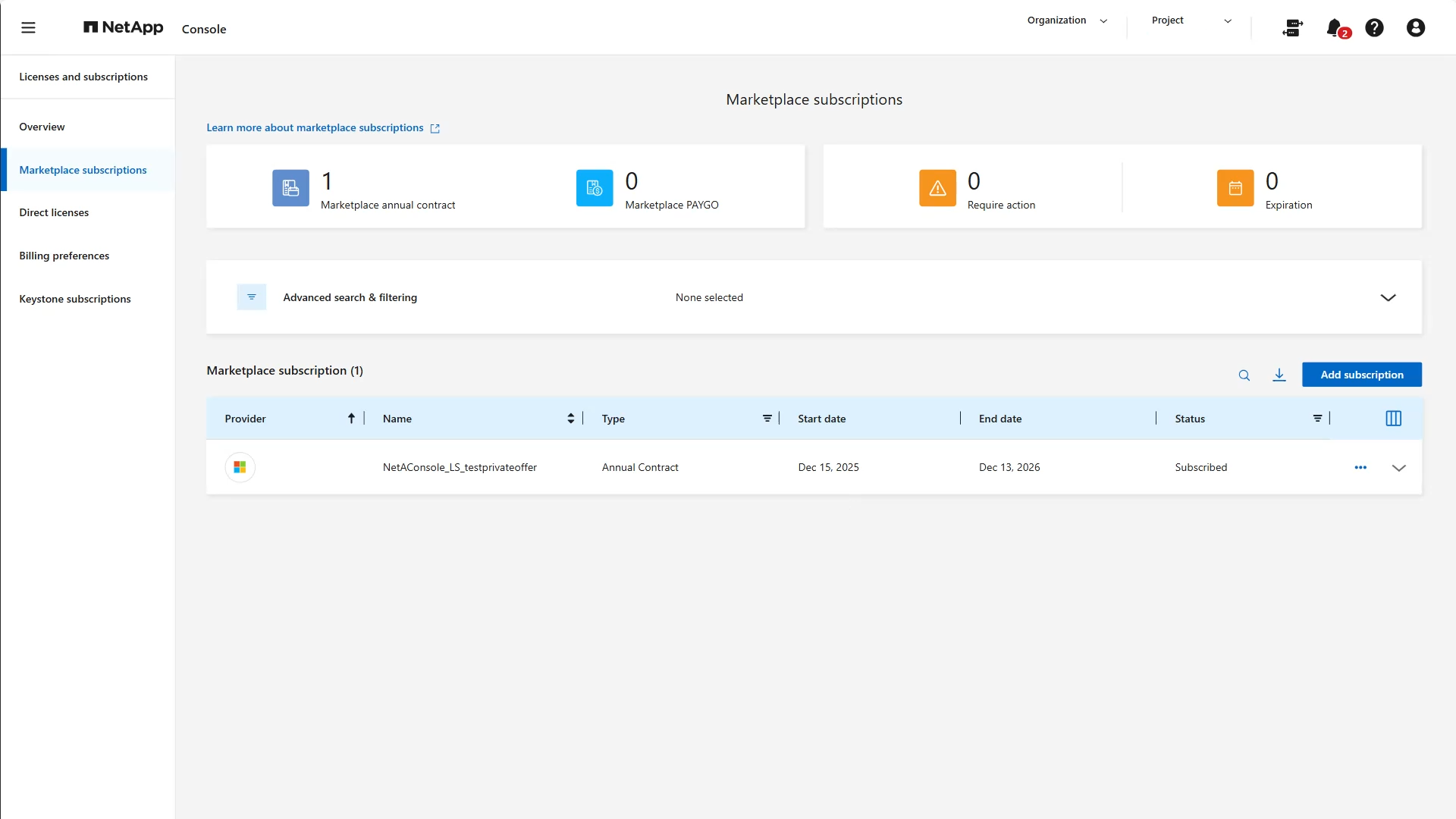Click the Subscribed status cell
The image size is (1456, 819).
tap(1200, 468)
